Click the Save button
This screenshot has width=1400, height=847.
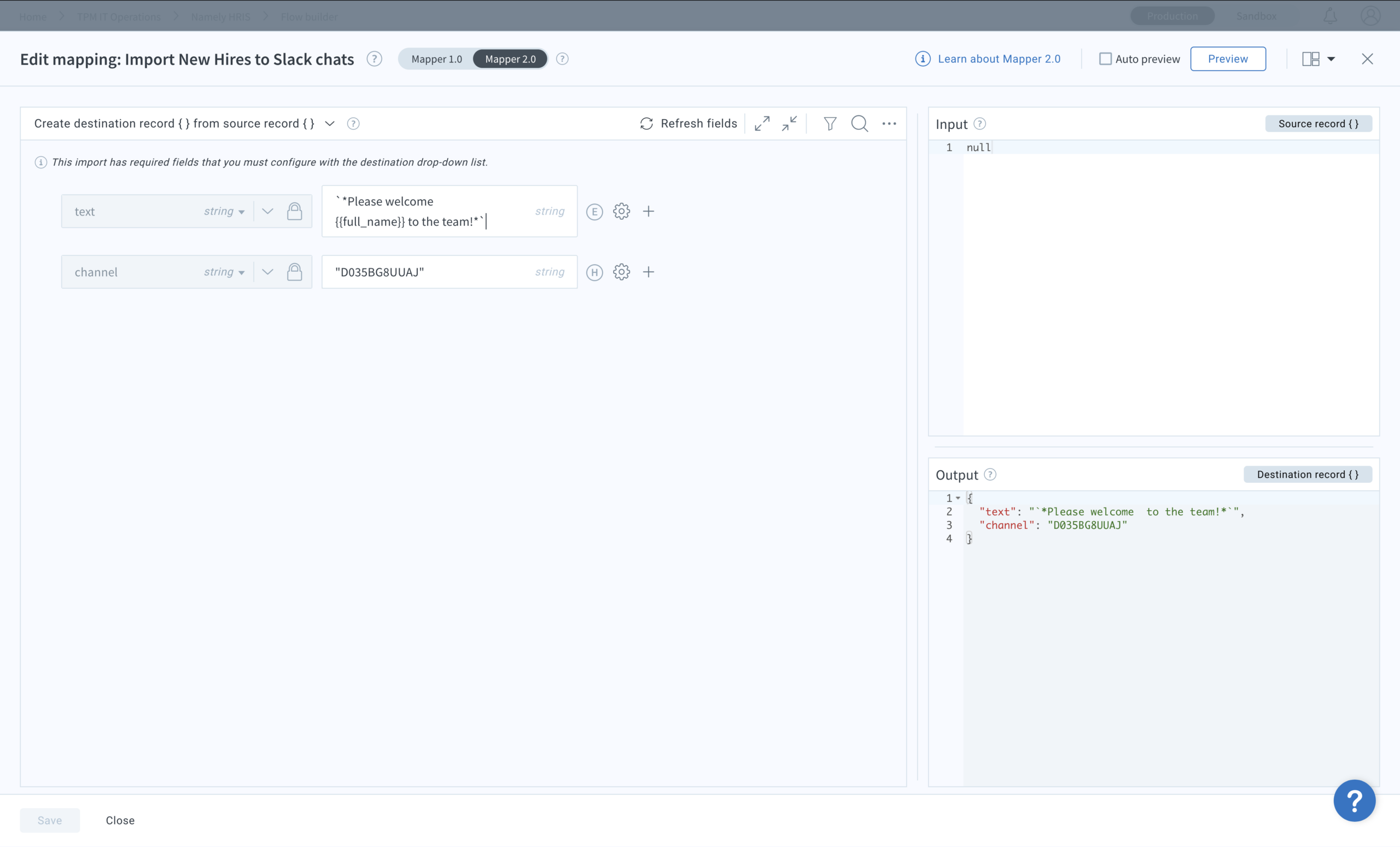(50, 820)
